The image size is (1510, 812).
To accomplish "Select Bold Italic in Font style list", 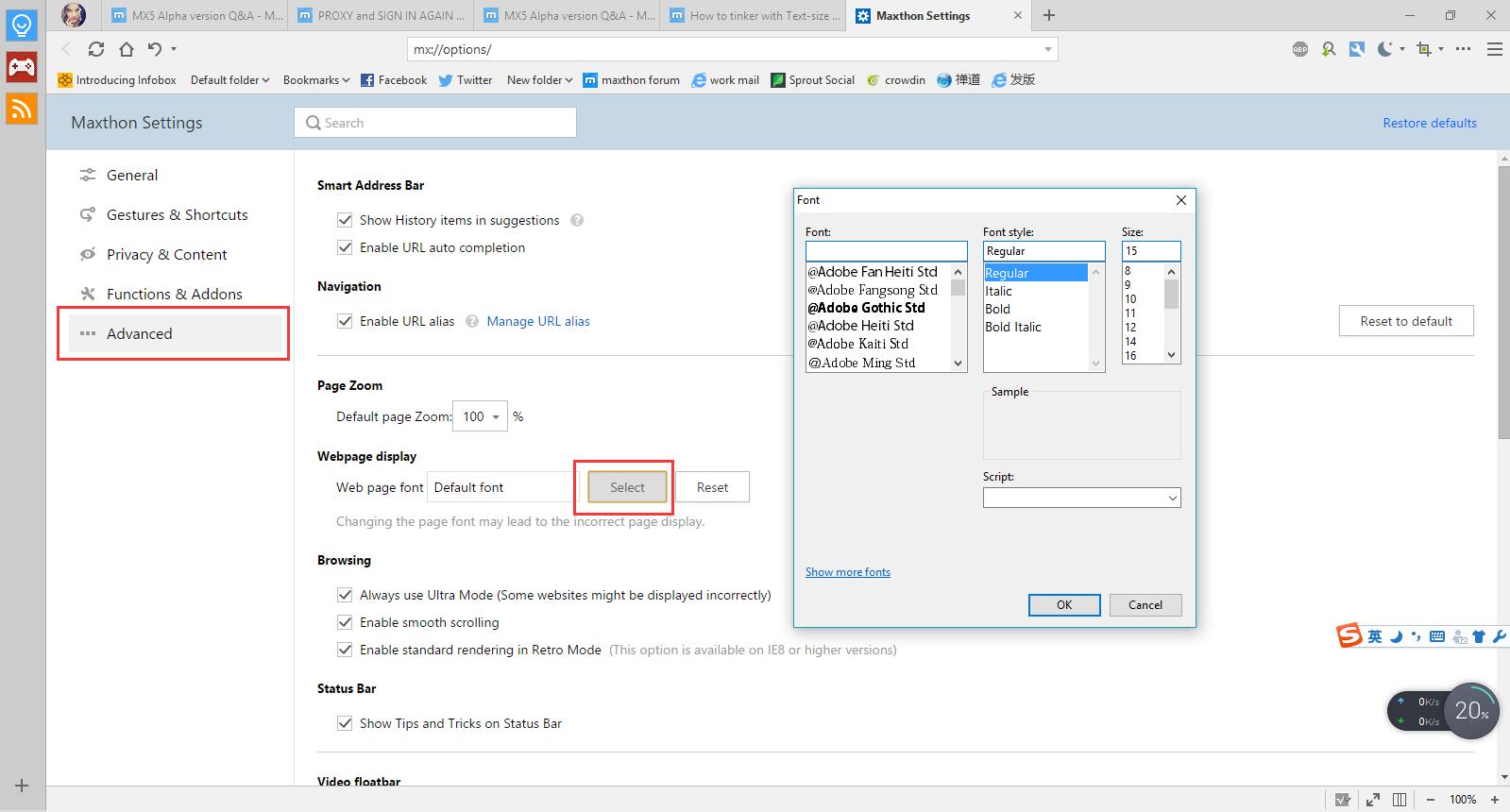I will [x=1013, y=327].
